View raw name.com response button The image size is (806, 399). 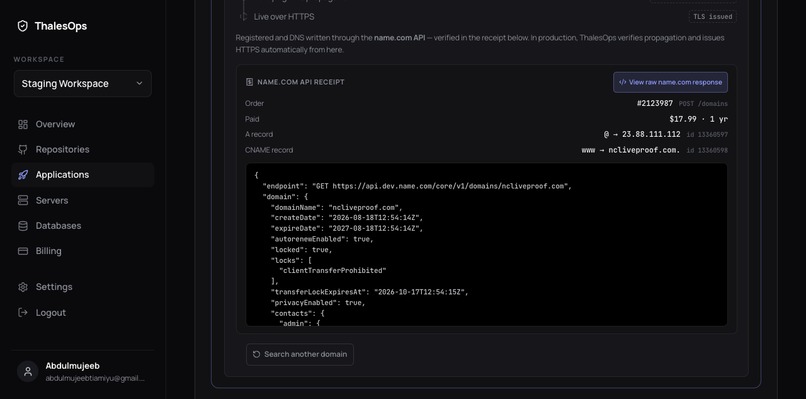tap(670, 82)
